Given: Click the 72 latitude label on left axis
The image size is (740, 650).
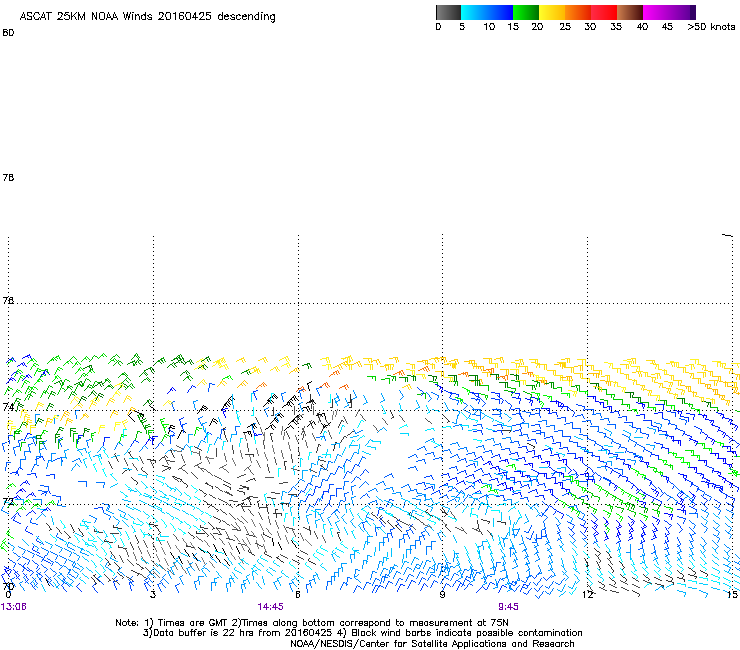Looking at the screenshot, I should (8, 501).
